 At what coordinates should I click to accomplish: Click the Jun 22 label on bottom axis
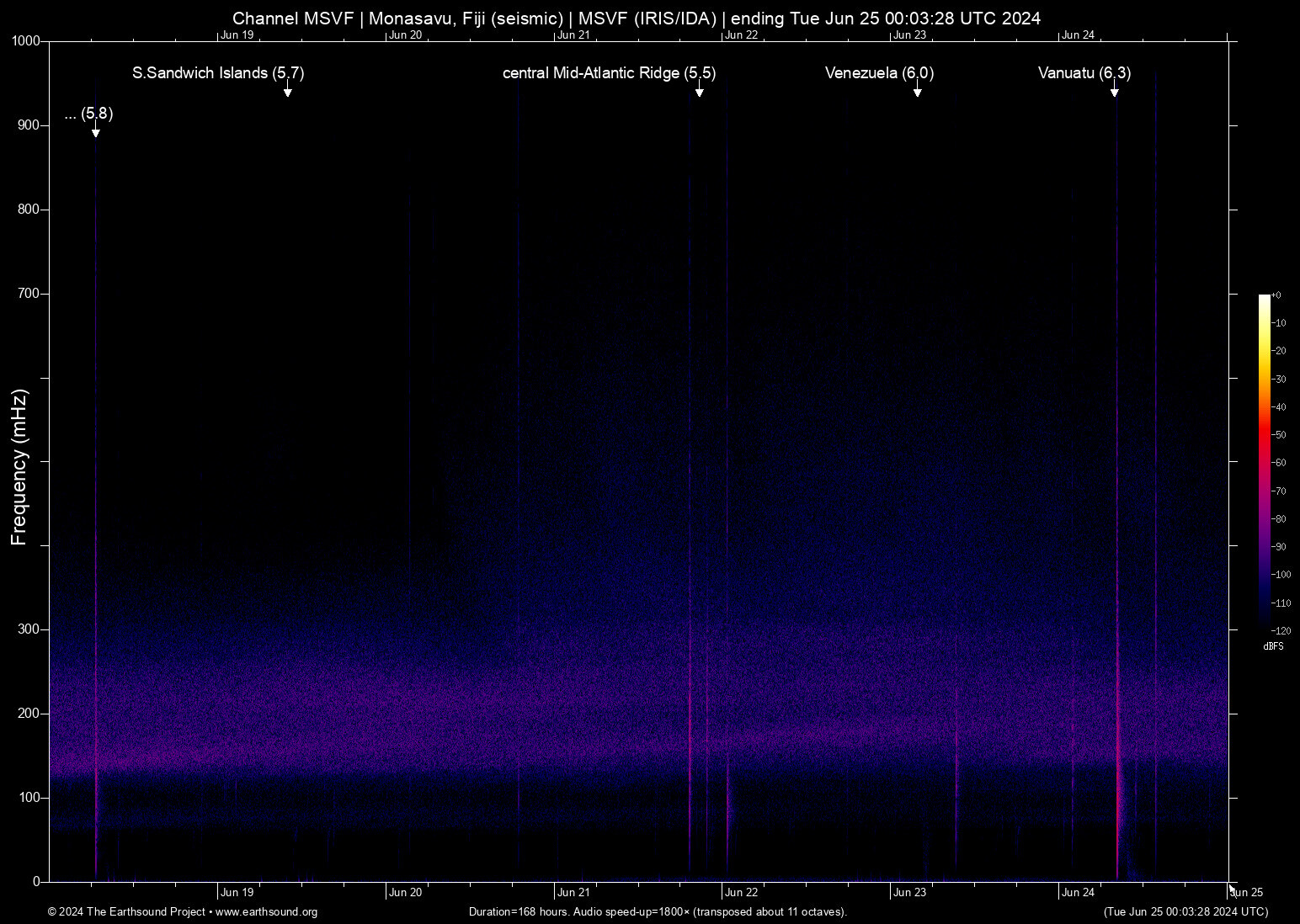[741, 893]
